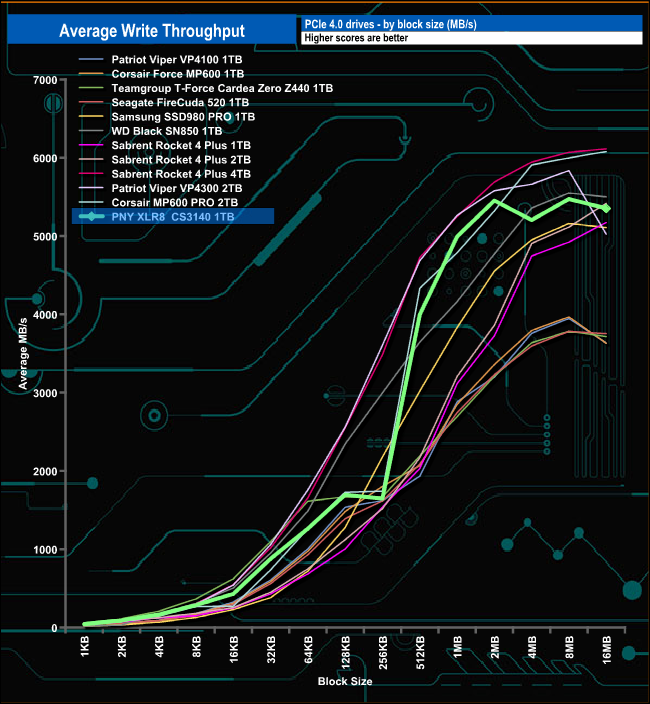Screen dimensions: 650x704
Task: Click the green diamond data point at 16MB
Action: click(606, 208)
